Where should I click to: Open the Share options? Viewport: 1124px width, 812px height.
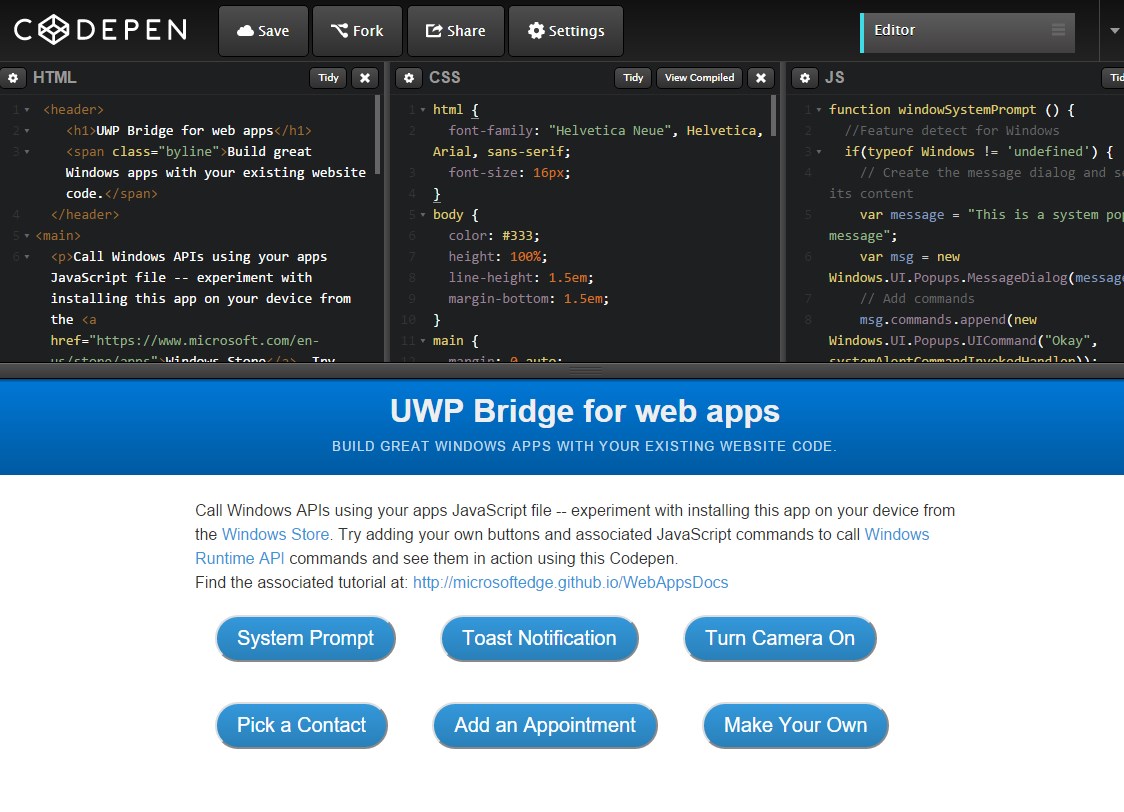pyautogui.click(x=455, y=30)
